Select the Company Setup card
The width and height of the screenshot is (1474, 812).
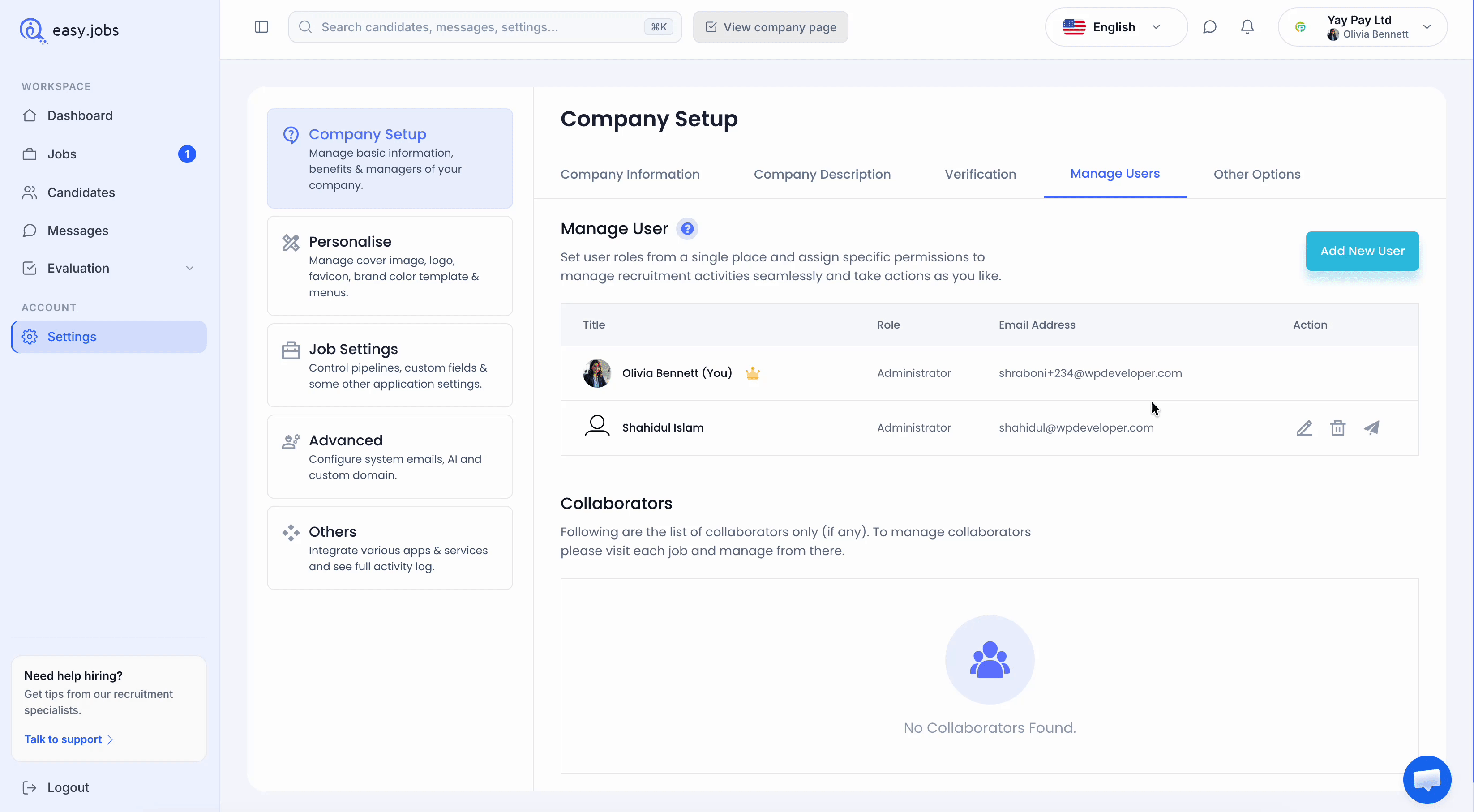390,158
